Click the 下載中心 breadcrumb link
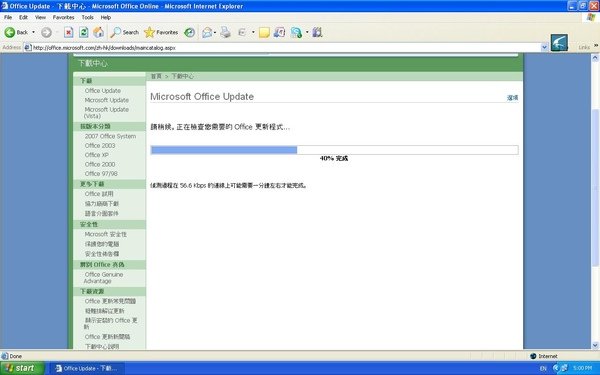This screenshot has width=600, height=375. (x=183, y=76)
